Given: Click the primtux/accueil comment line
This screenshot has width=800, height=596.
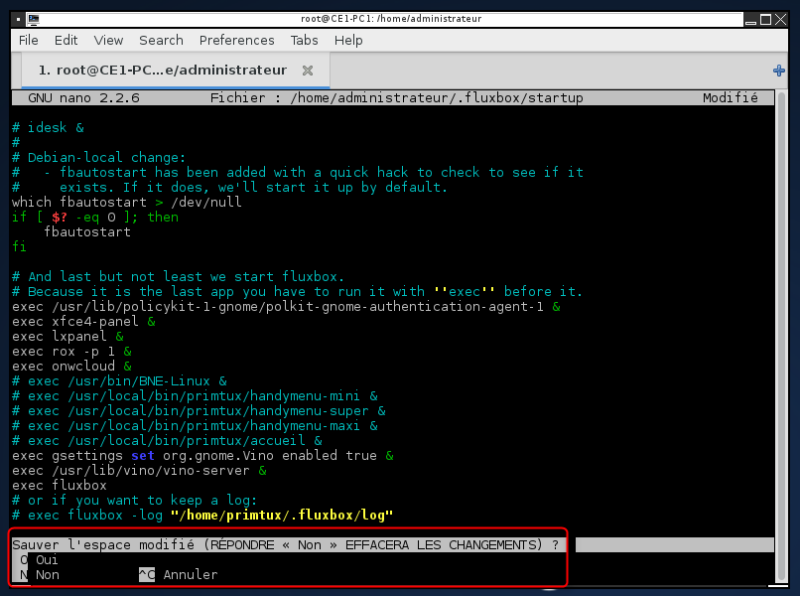Looking at the screenshot, I should point(167,441).
